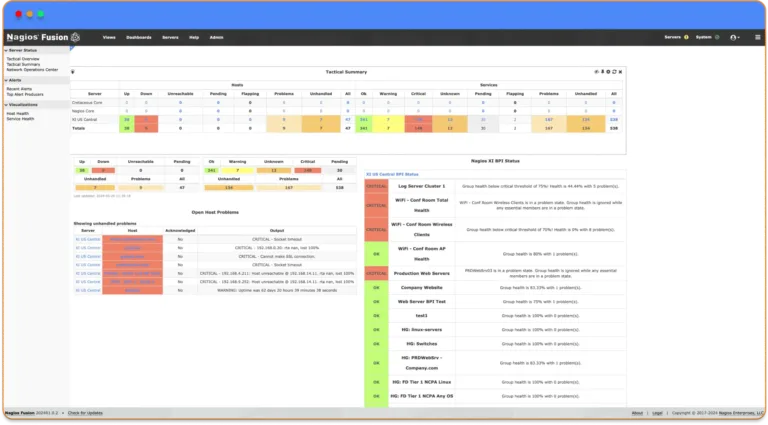This screenshot has height=425, width=768.
Task: Open Network Operations Center link
Action: (x=32, y=70)
